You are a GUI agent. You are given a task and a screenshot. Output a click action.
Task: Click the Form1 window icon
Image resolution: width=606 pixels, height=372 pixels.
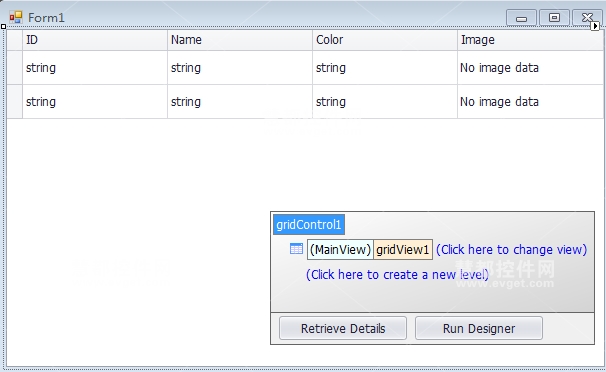click(16, 17)
